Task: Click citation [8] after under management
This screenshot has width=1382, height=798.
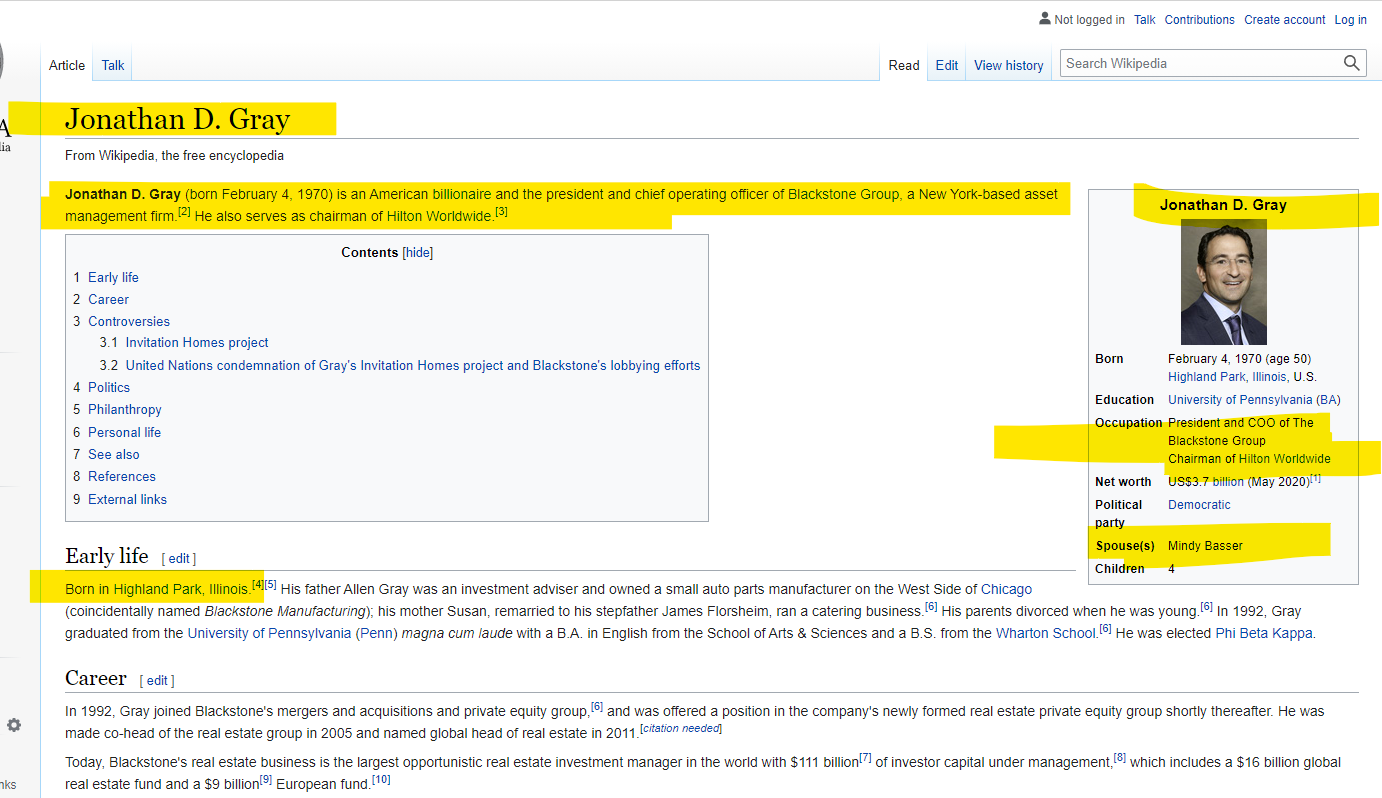Action: [1120, 758]
